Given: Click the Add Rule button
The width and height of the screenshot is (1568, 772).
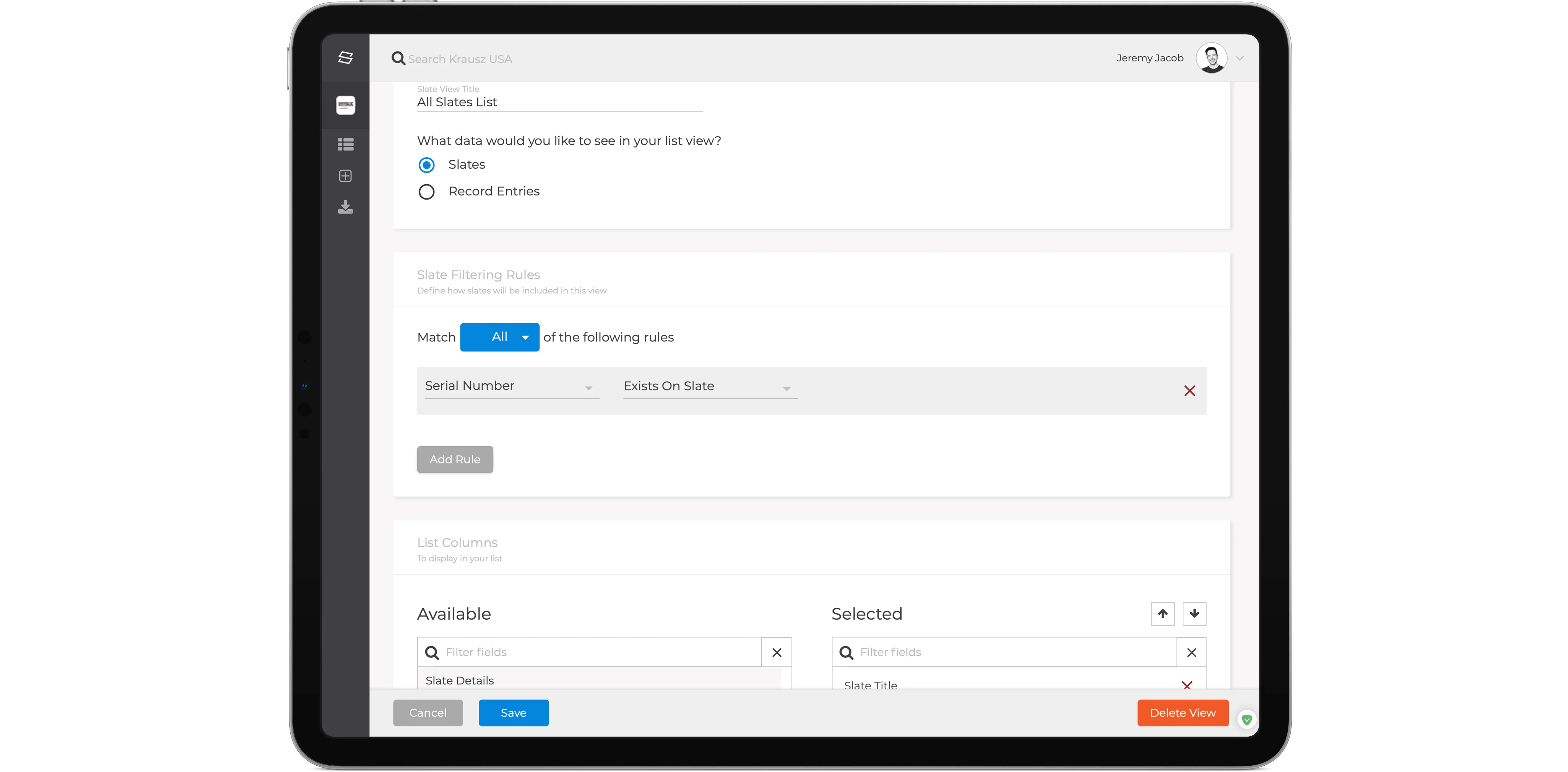Looking at the screenshot, I should 455,459.
